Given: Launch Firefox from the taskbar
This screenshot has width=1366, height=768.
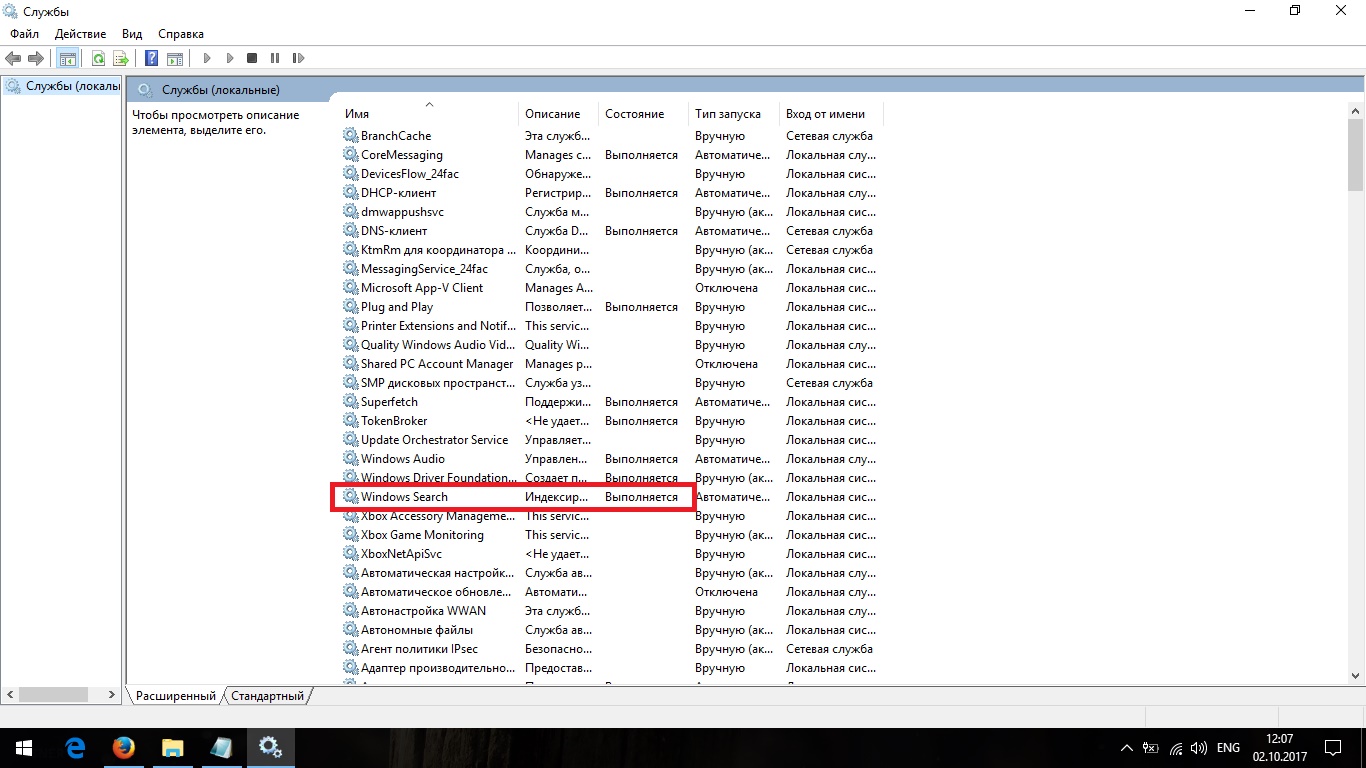Looking at the screenshot, I should pyautogui.click(x=124, y=747).
